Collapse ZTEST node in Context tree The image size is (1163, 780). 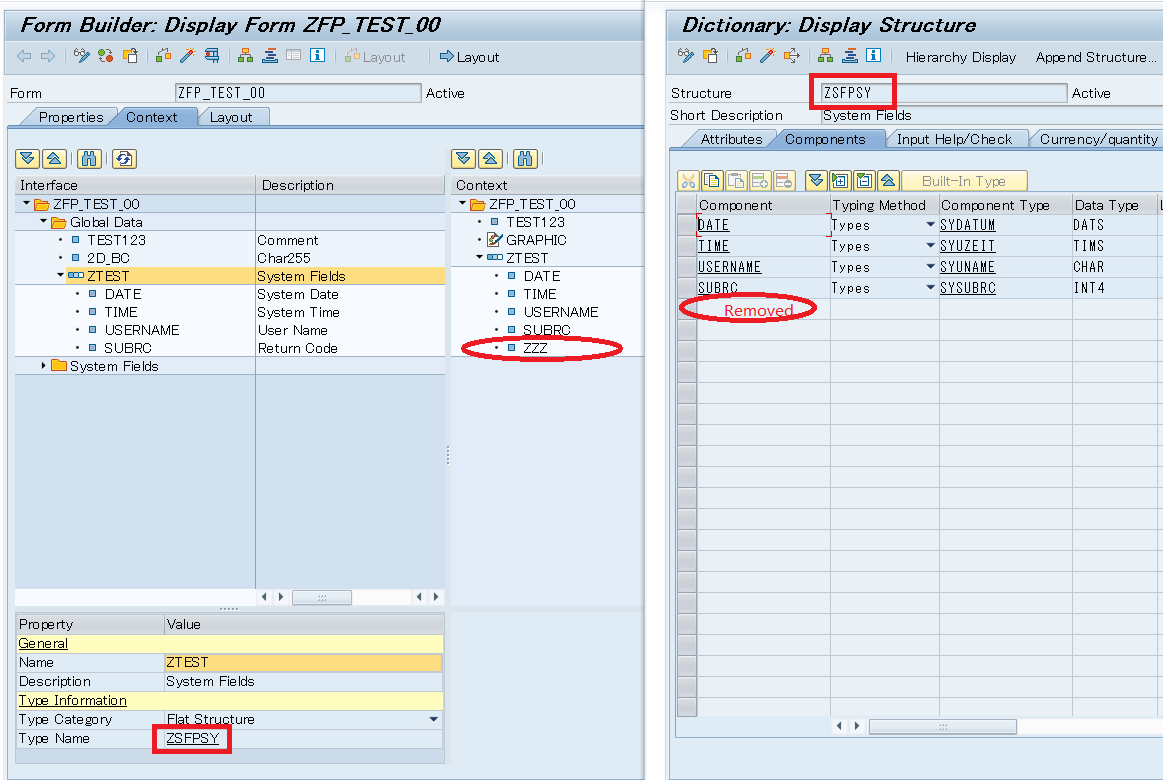pyautogui.click(x=480, y=257)
